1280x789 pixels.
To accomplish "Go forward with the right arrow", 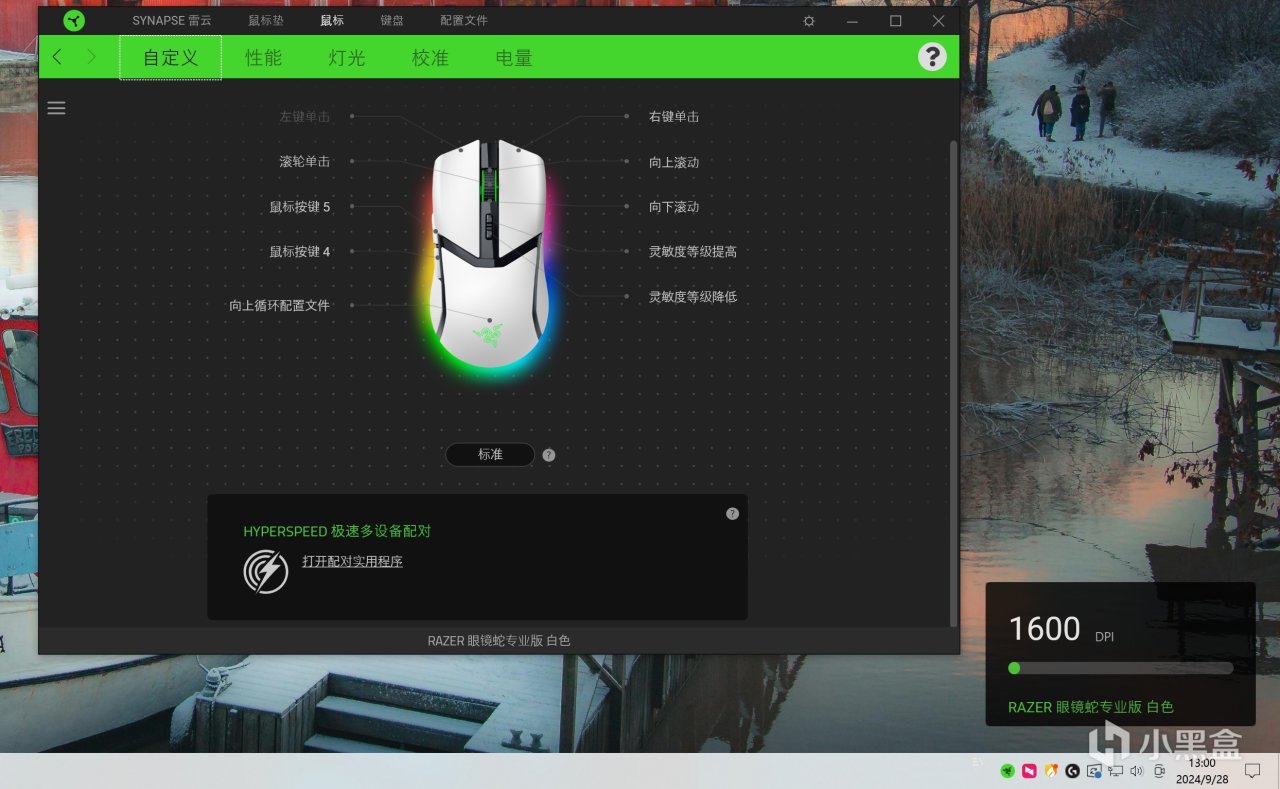I will point(91,57).
